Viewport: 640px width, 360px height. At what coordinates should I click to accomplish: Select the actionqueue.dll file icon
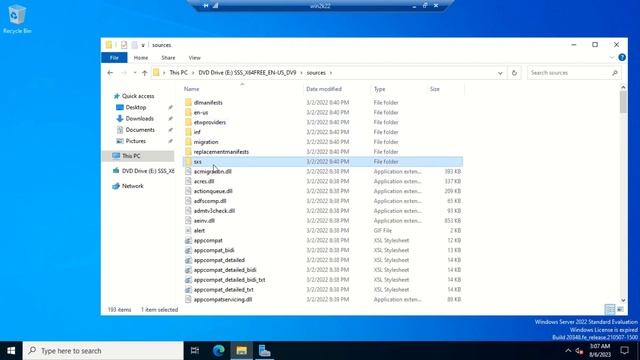(188, 191)
